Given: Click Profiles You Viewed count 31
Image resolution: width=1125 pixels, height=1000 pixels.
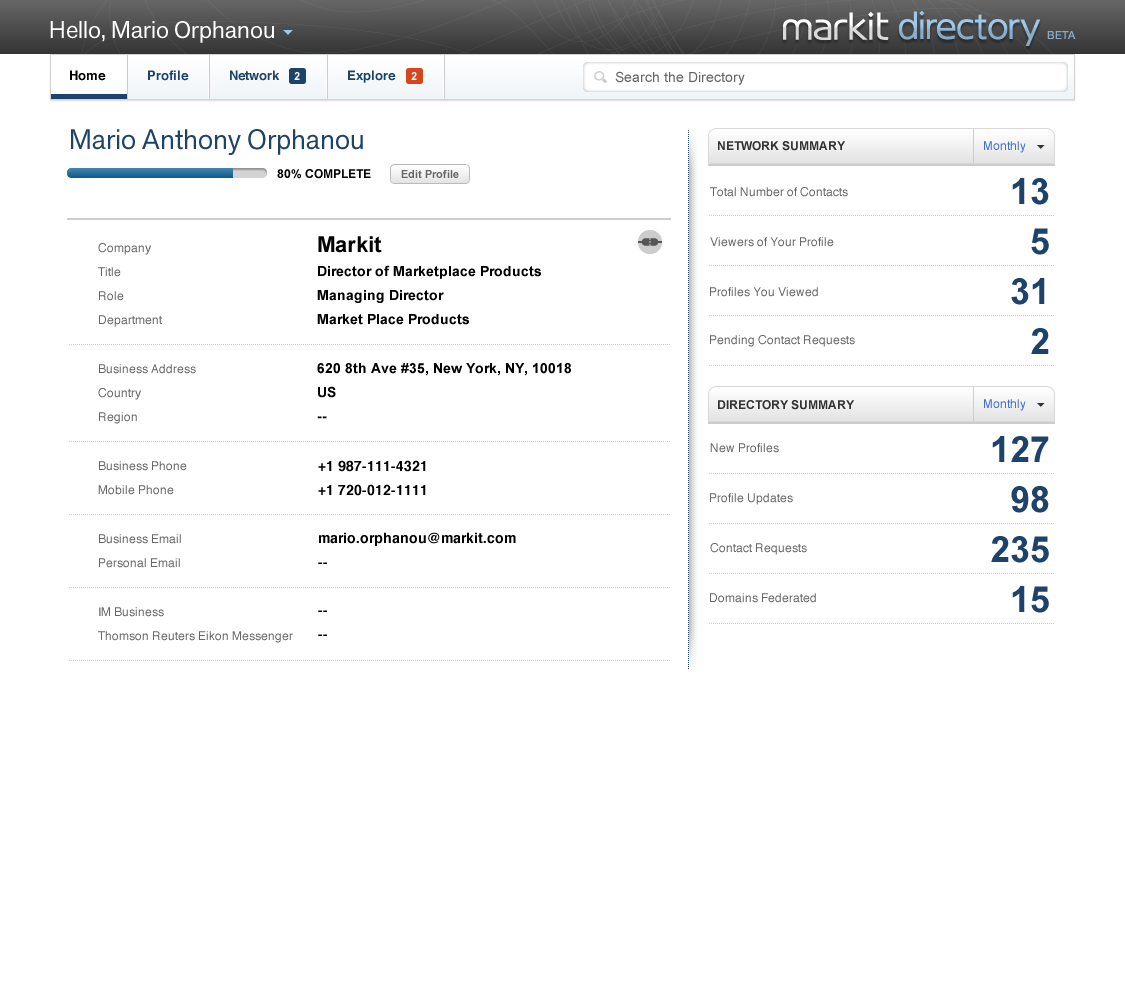Looking at the screenshot, I should pyautogui.click(x=1029, y=292).
